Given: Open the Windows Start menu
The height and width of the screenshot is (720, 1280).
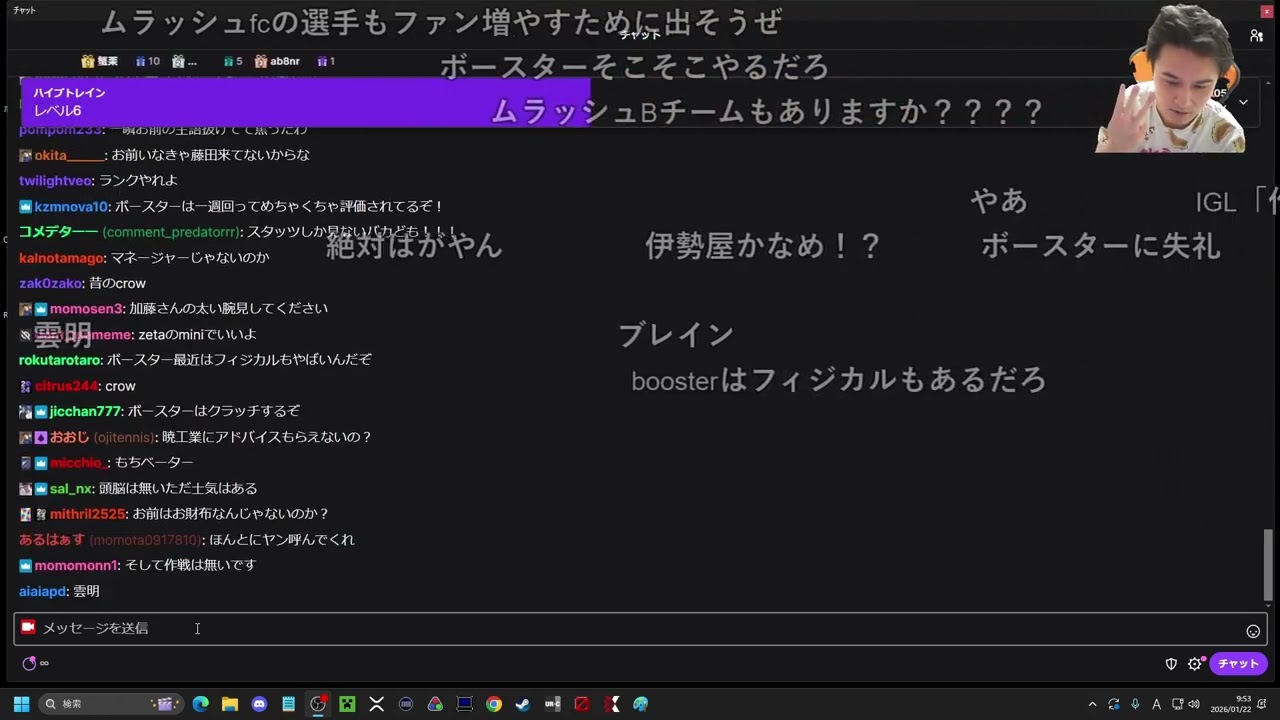Looking at the screenshot, I should [21, 704].
